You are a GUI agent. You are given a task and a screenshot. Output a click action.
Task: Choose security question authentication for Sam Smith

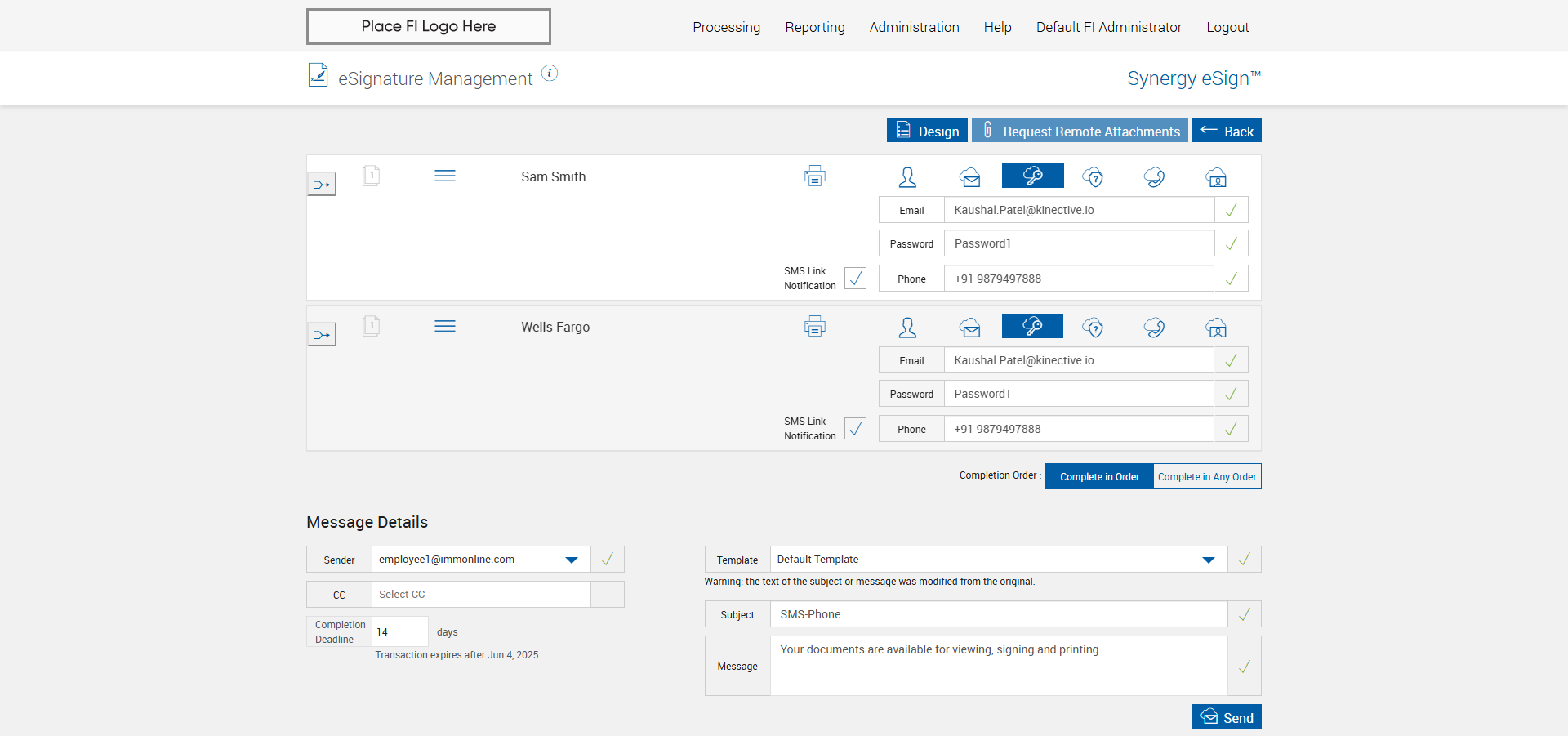[1093, 177]
